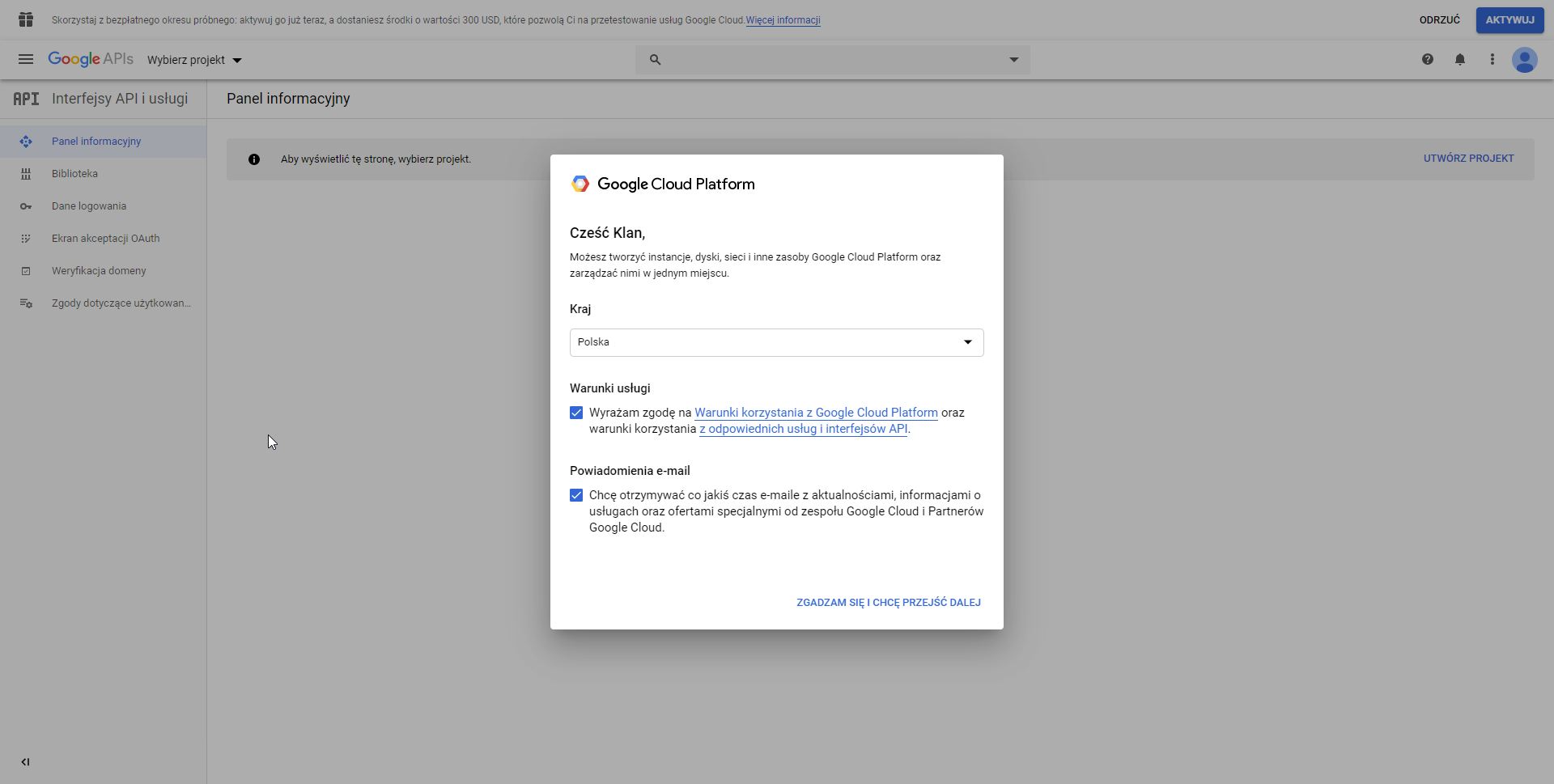Expand the Wybierz projekt selector
Image resolution: width=1554 pixels, height=784 pixels.
194,60
